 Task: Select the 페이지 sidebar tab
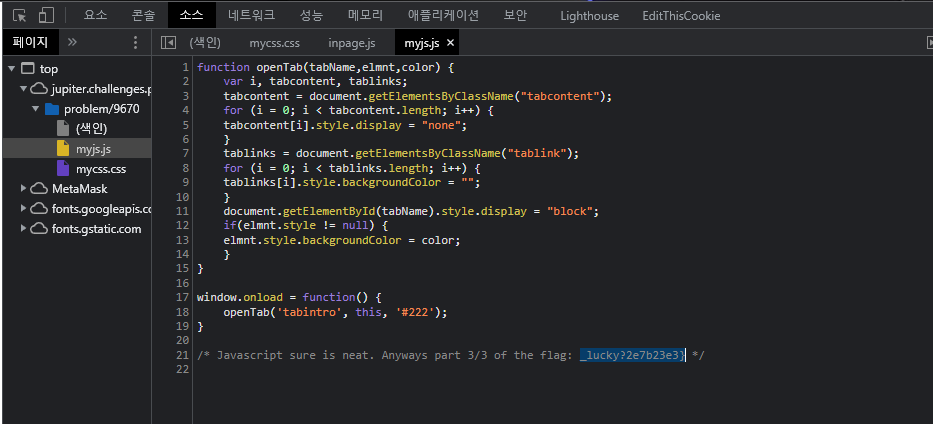pos(30,42)
